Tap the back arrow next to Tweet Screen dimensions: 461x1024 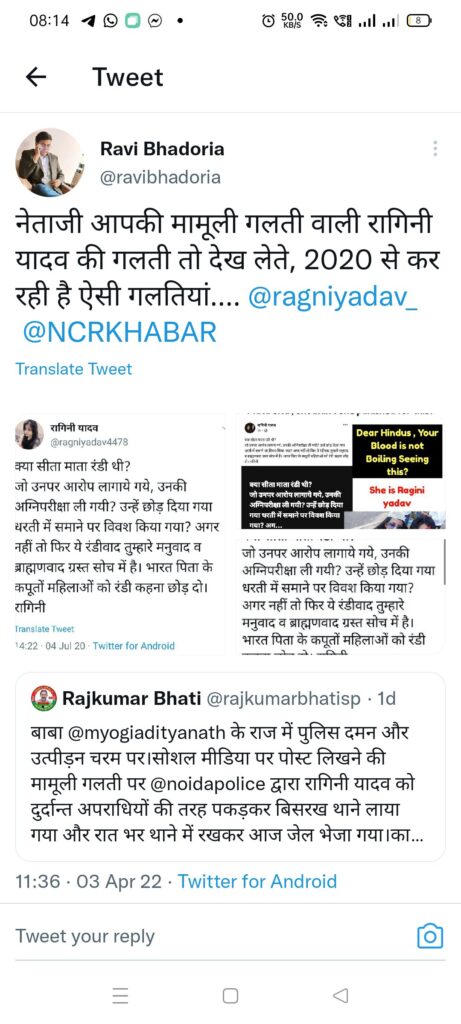(36, 77)
